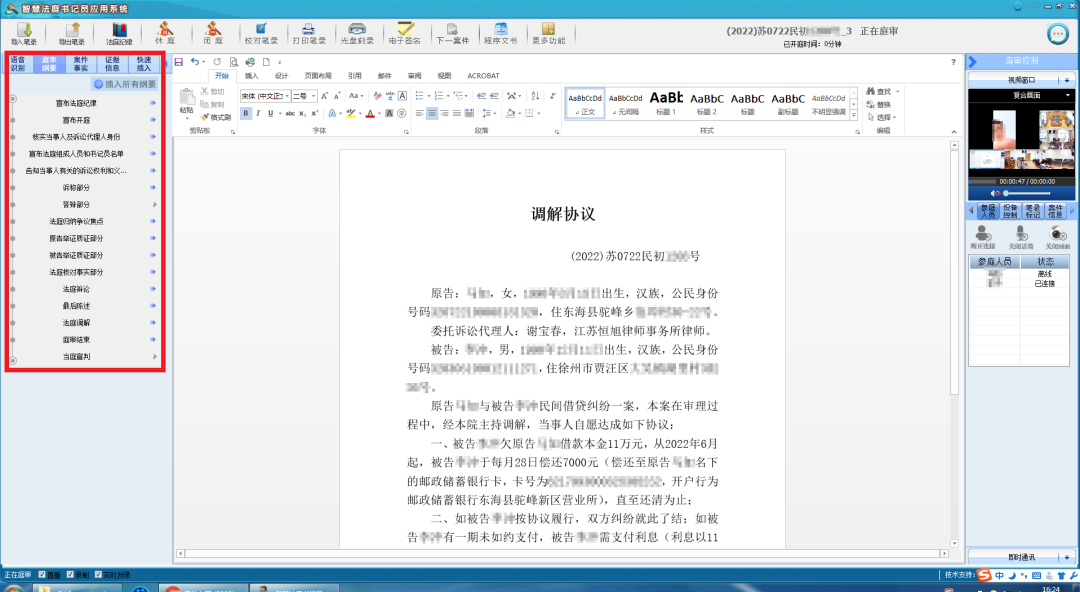Switch to the 页面布局 ribbon tab
This screenshot has height=592, width=1080.
[318, 76]
